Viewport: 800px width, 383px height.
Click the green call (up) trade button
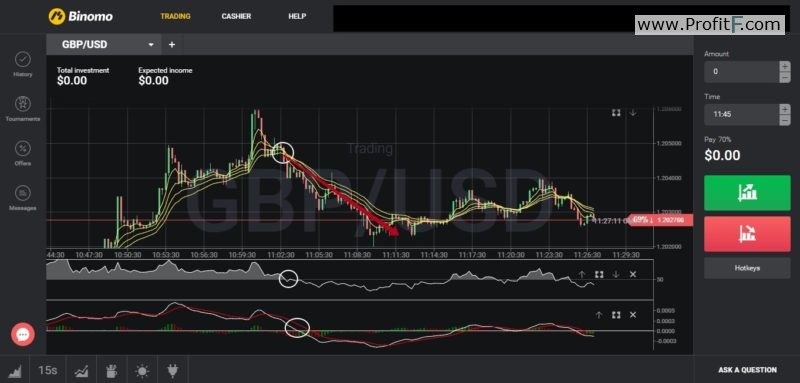tap(747, 193)
